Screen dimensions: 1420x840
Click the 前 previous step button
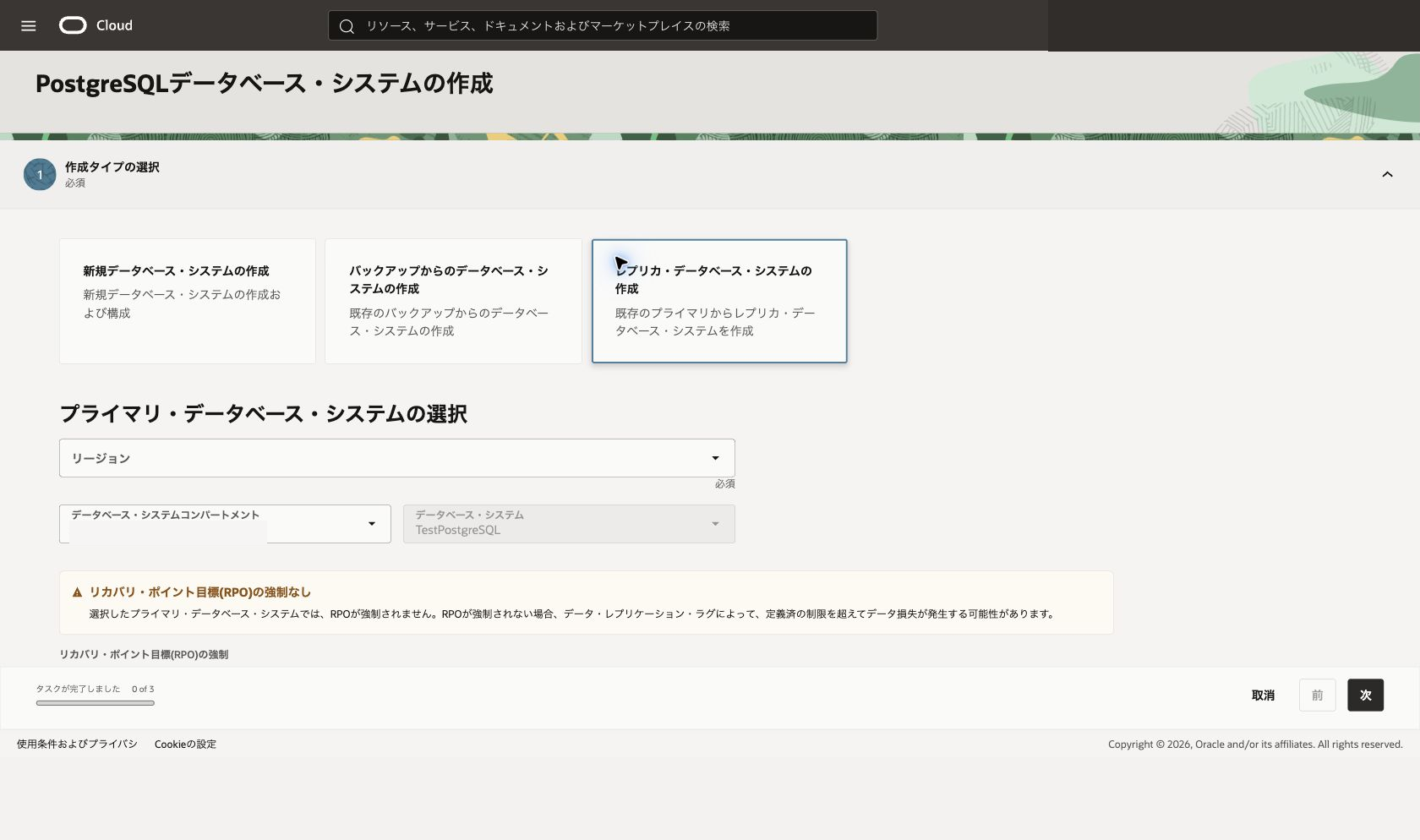click(x=1317, y=695)
